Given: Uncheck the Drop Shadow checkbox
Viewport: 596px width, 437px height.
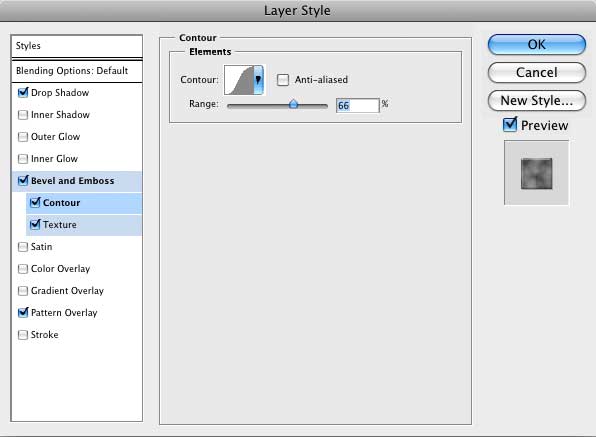Looking at the screenshot, I should click(23, 92).
